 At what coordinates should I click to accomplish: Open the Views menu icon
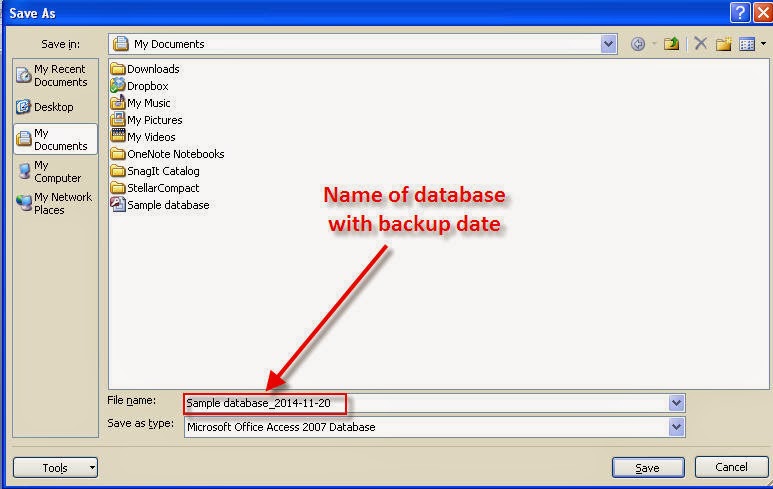click(x=747, y=44)
